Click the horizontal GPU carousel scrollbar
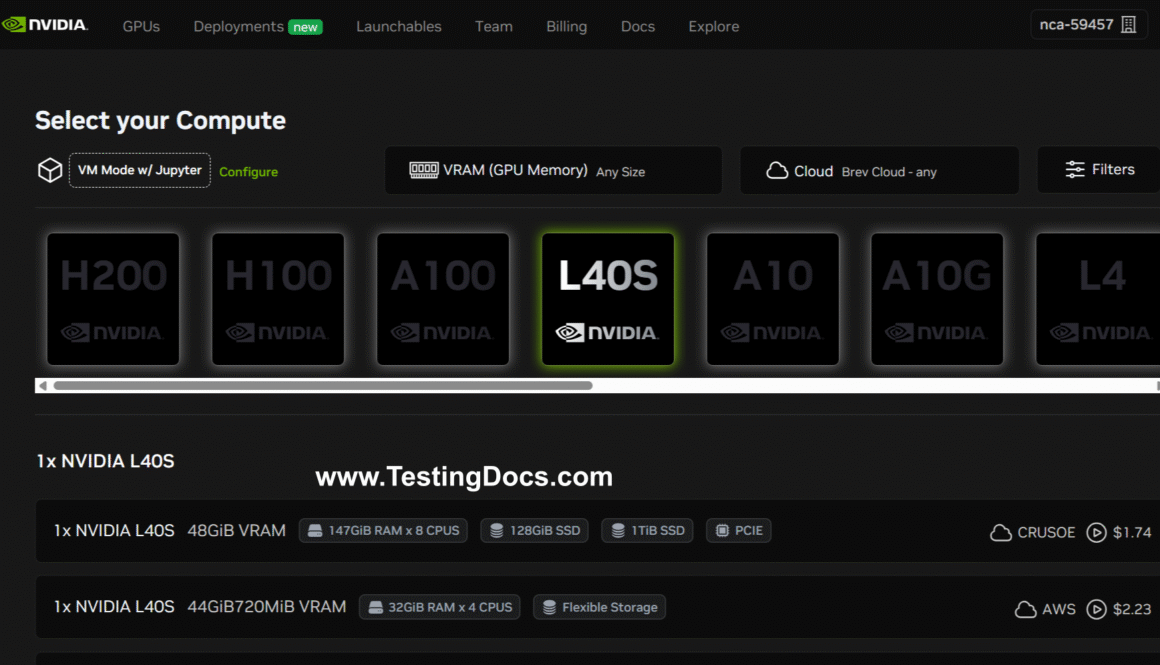Image resolution: width=1160 pixels, height=665 pixels. 322,385
